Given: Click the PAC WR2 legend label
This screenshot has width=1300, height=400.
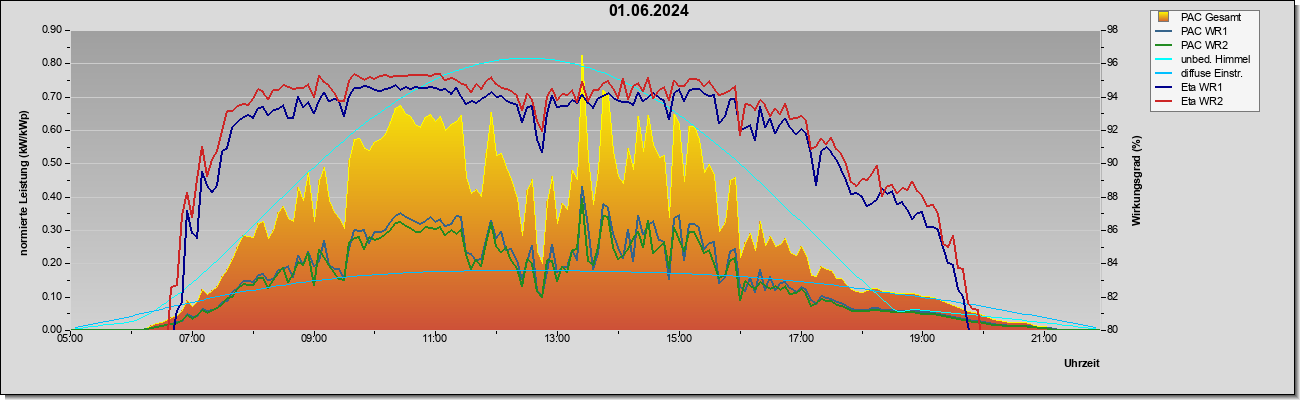Looking at the screenshot, I should coord(1205,45).
